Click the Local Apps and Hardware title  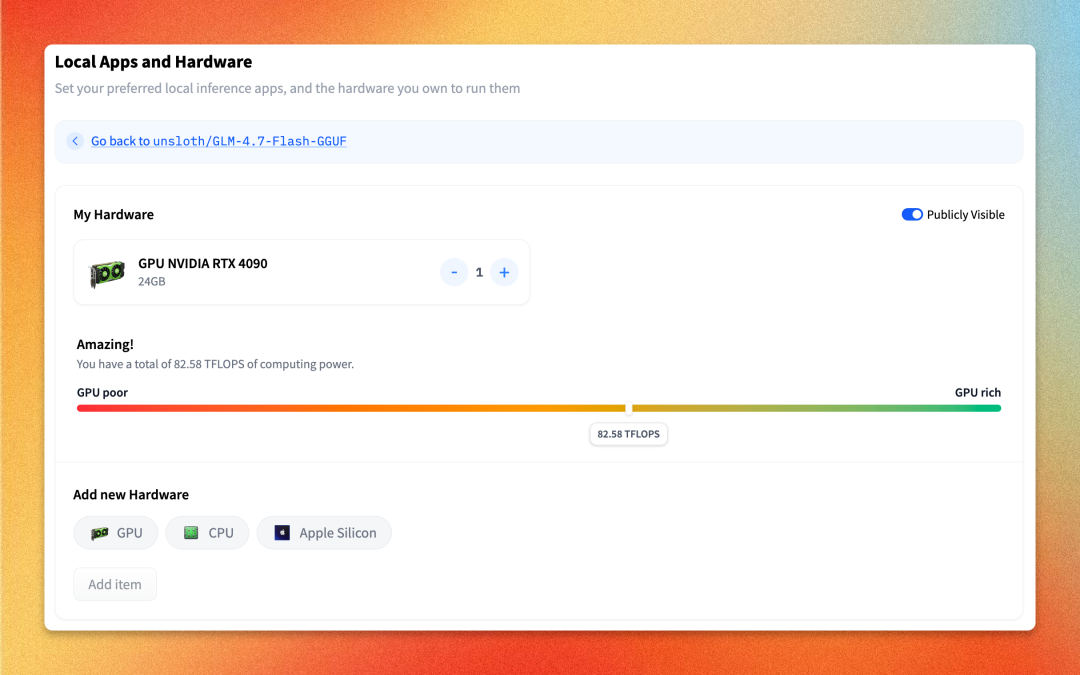(154, 62)
